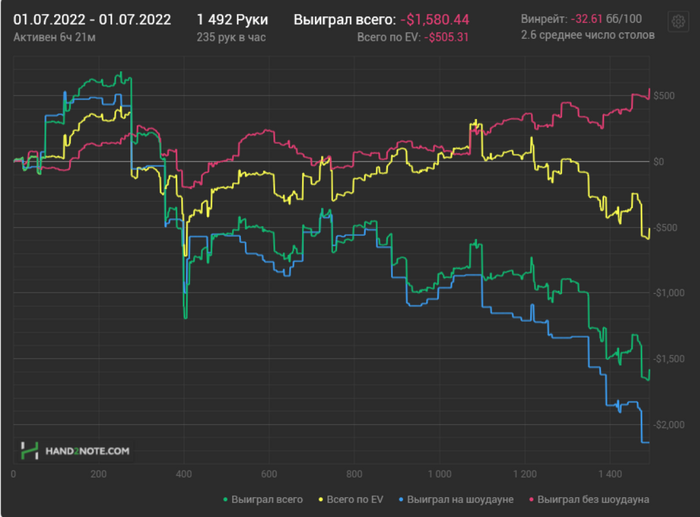The height and width of the screenshot is (517, 700).
Task: Click yellow dot next to Всего по EV
Action: click(322, 498)
